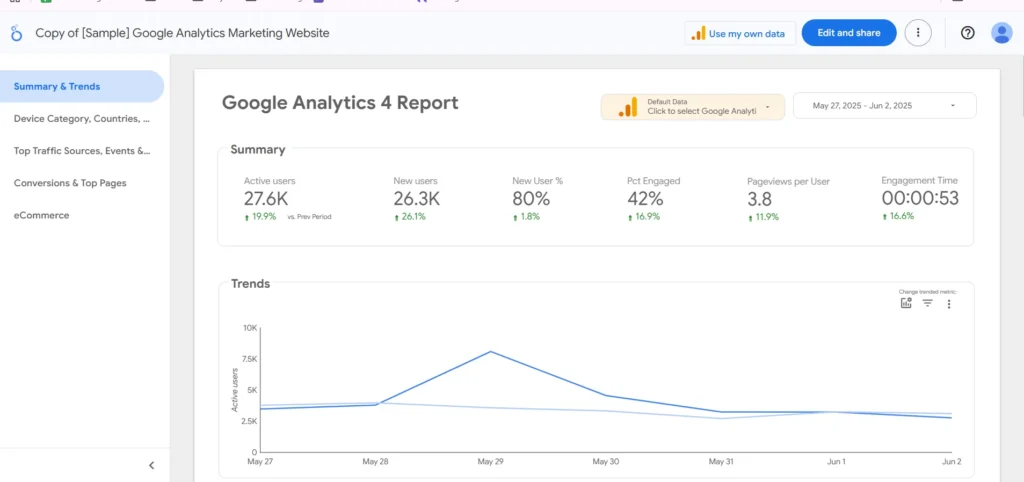
Task: Click the orange analytics bar icon in data selector
Action: click(628, 106)
